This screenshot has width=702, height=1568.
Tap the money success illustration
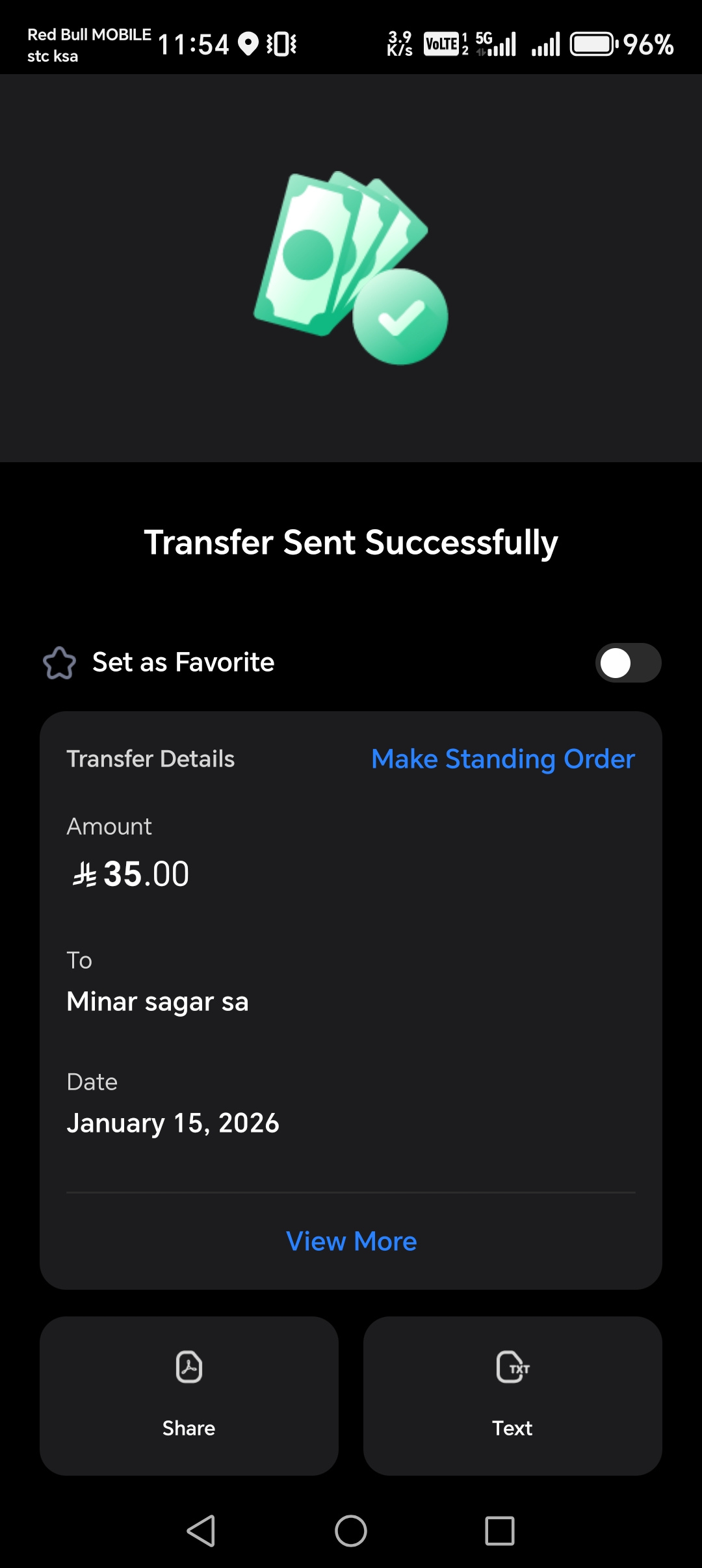tap(351, 267)
